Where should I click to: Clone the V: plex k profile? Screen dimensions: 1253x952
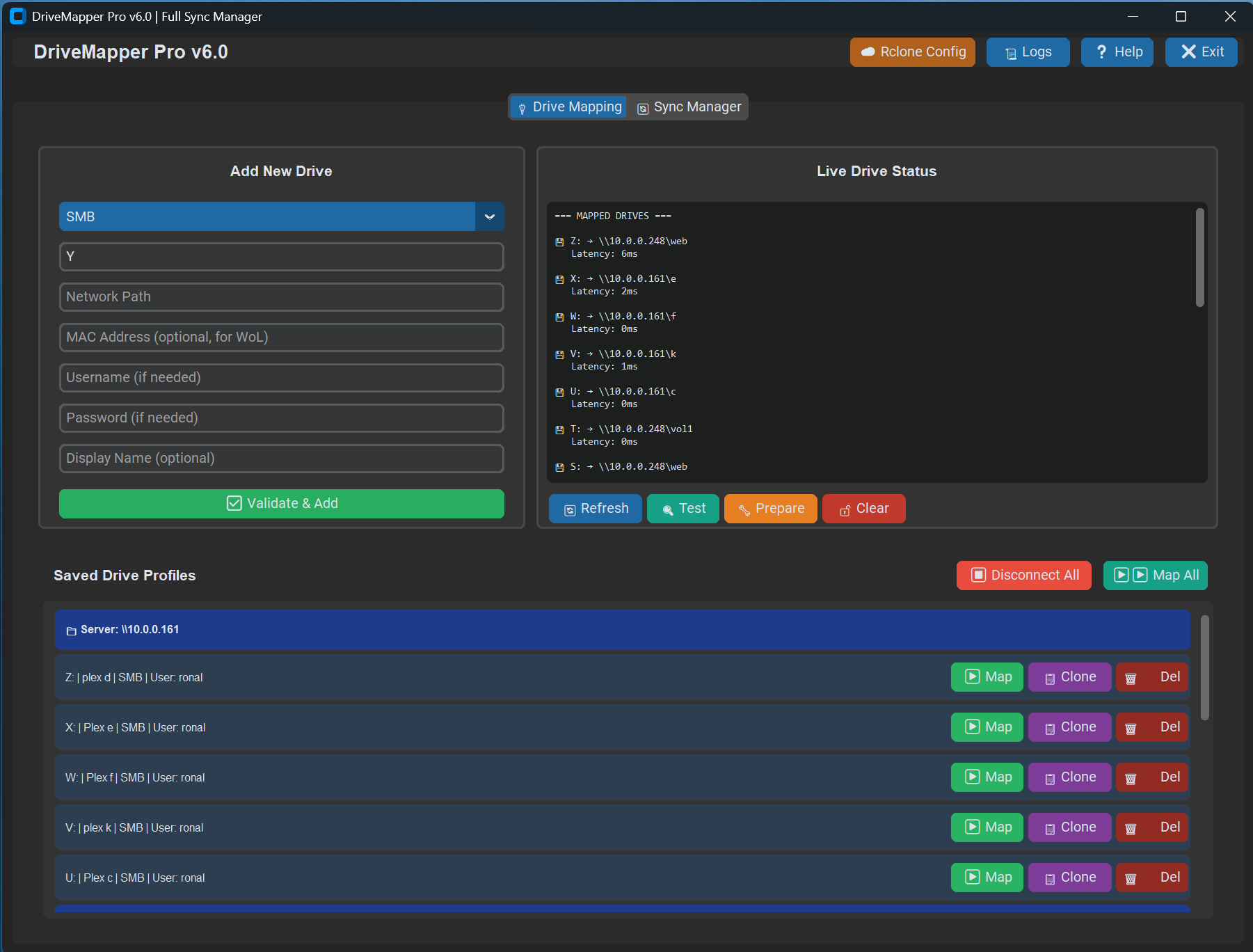1069,827
